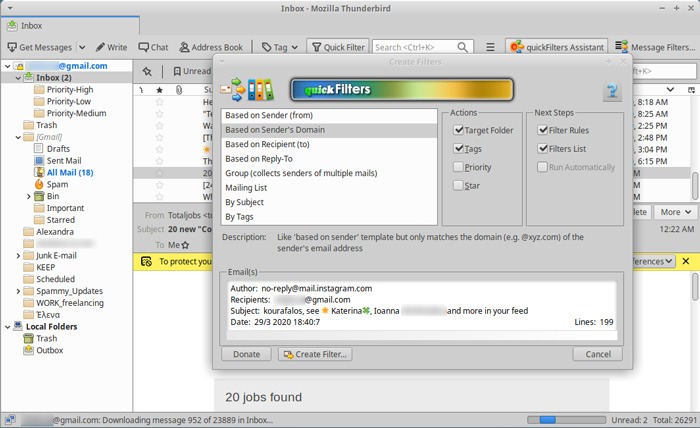Click the quickFilters Assistant toolbar icon
The image size is (700, 428).
coord(517,47)
